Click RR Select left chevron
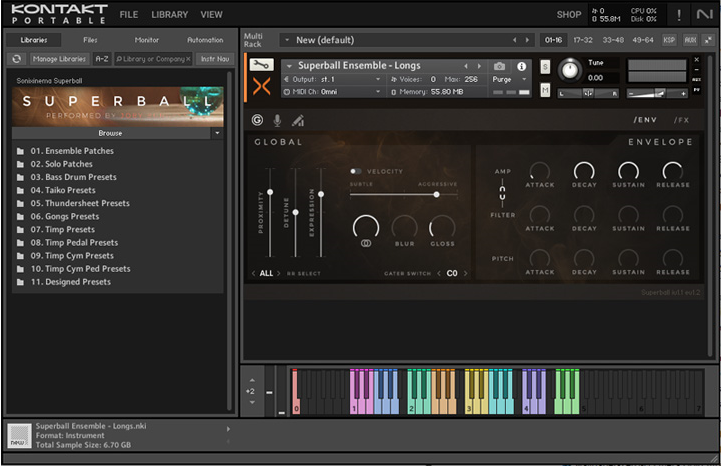721x466 pixels. point(253,273)
